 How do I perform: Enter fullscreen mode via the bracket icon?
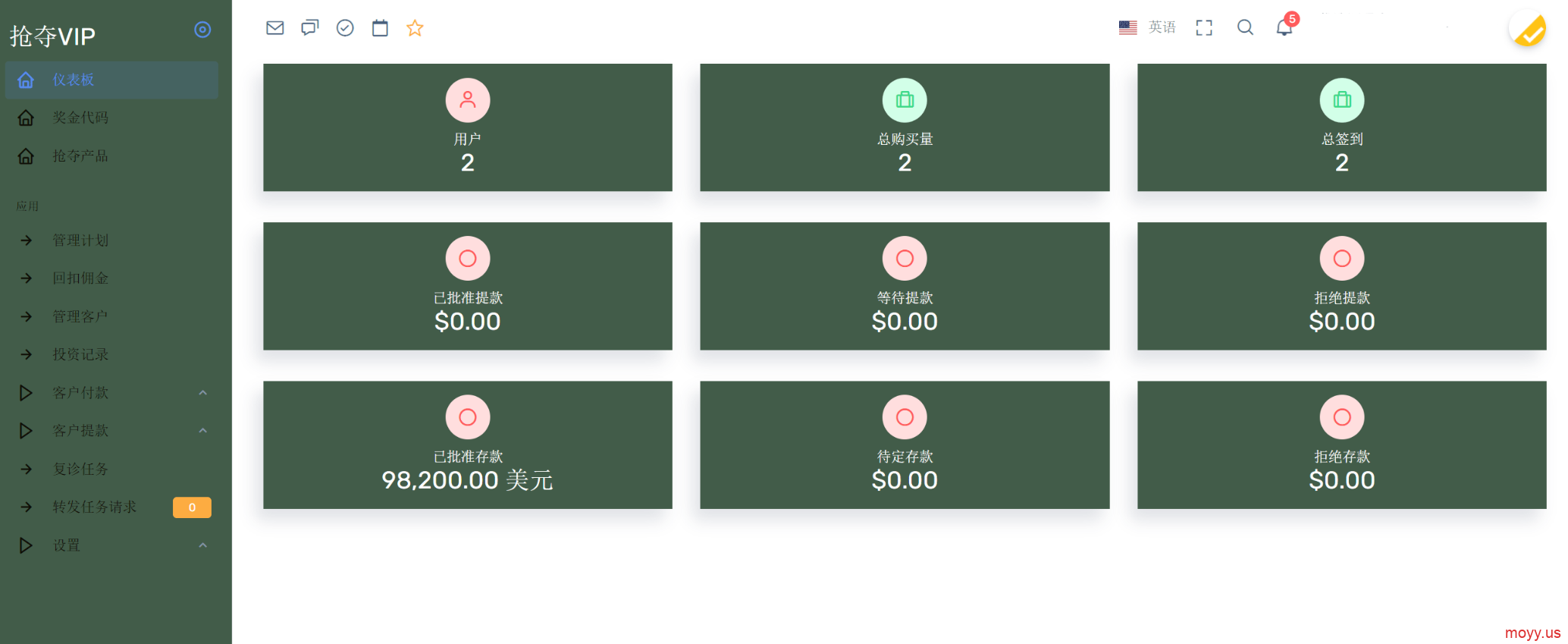[1204, 28]
